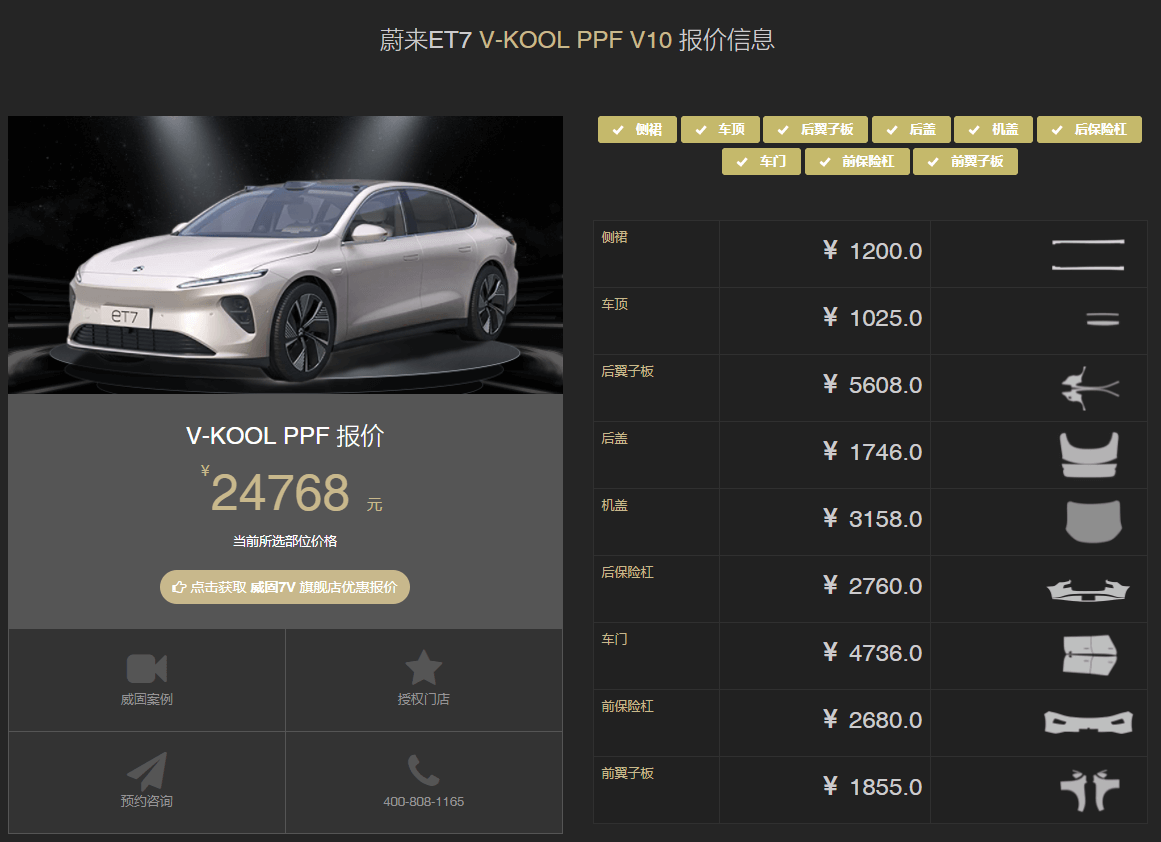
Task: Click the 后保险杠 rear bumper film icon
Action: (1090, 589)
